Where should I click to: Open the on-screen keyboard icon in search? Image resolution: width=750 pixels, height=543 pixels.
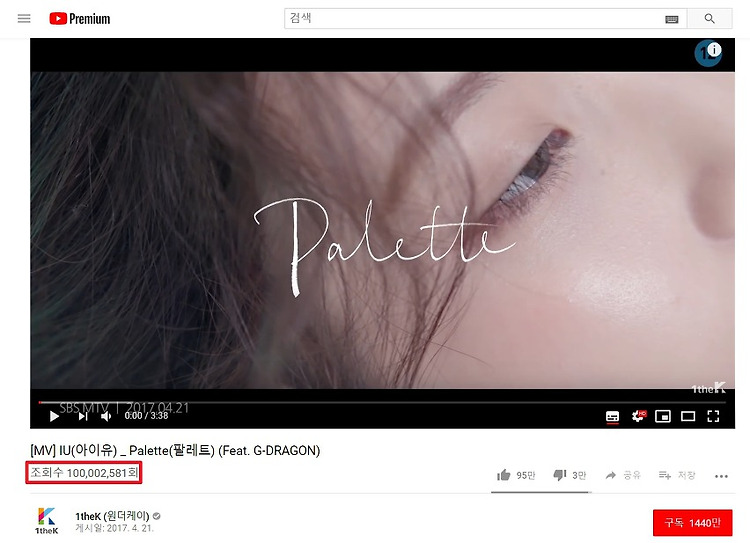[x=672, y=19]
